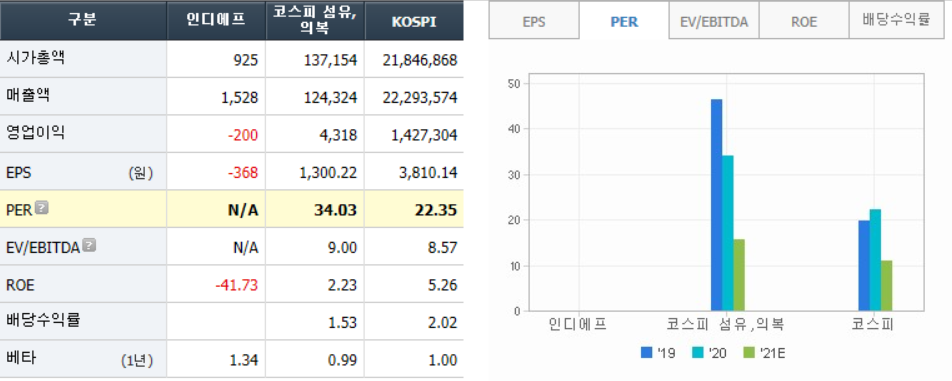The image size is (952, 381).
Task: Click the value 21,846,868
Action: (x=420, y=60)
